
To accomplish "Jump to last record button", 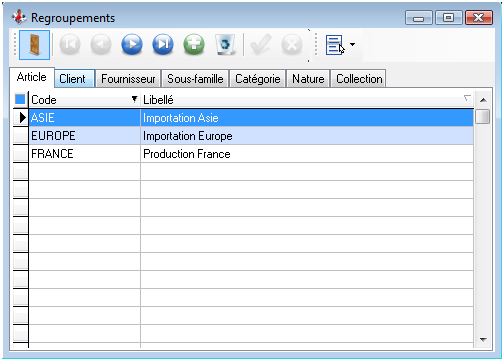I will [163, 44].
